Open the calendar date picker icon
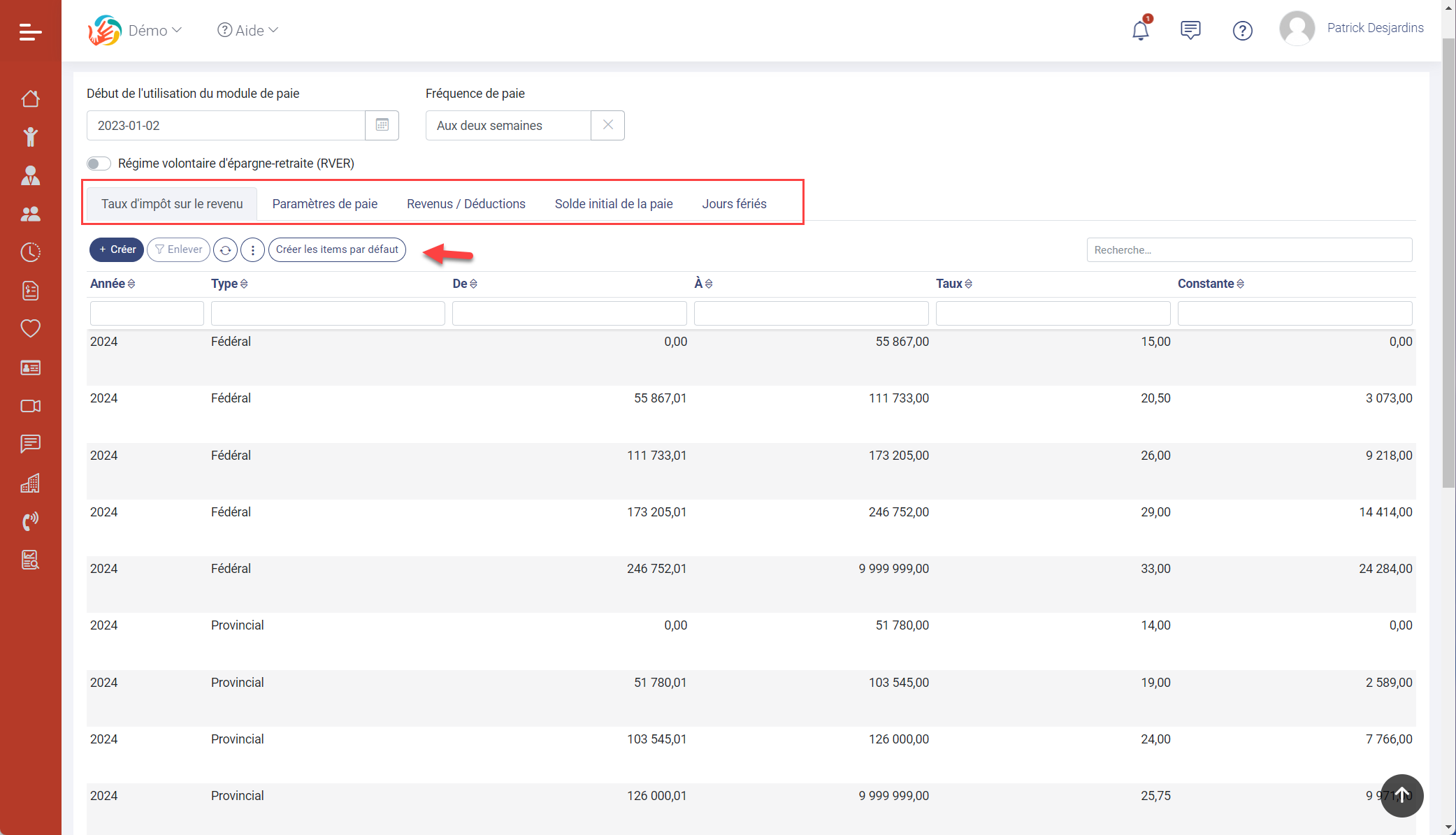Viewport: 1456px width, 835px height. [382, 125]
